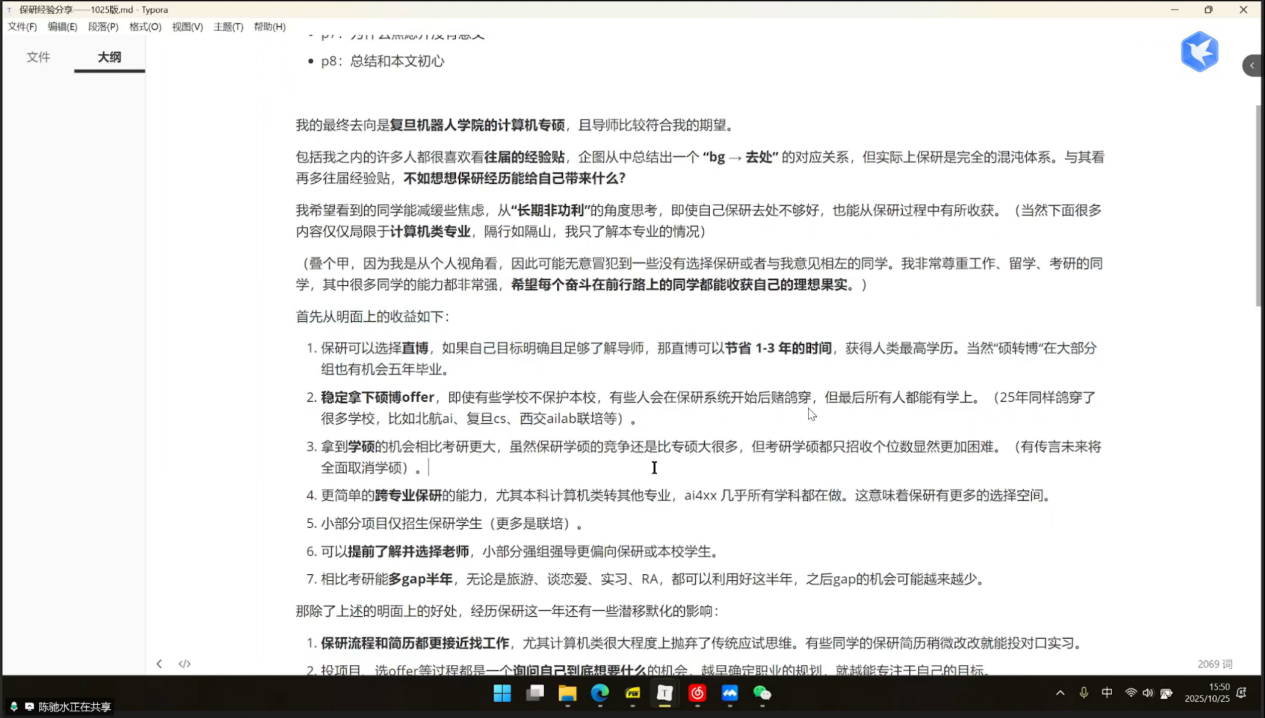1265x718 pixels.
Task: Toggle source code mode icon
Action: click(x=185, y=664)
